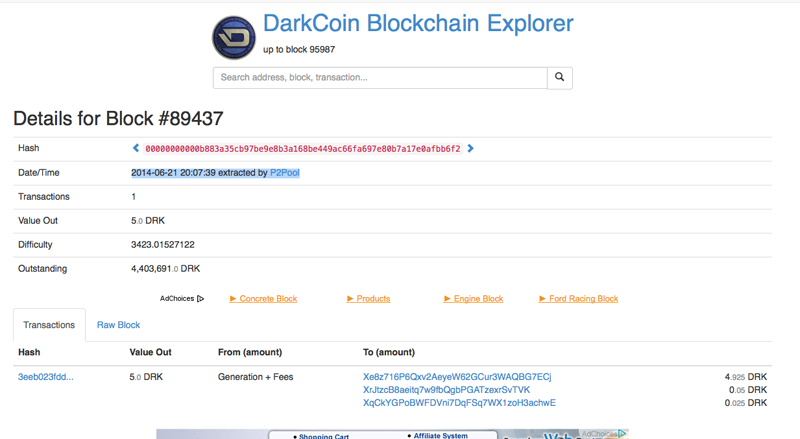Image resolution: width=800 pixels, height=439 pixels.
Task: Click the 'To (amount)' column header
Action: (x=389, y=352)
